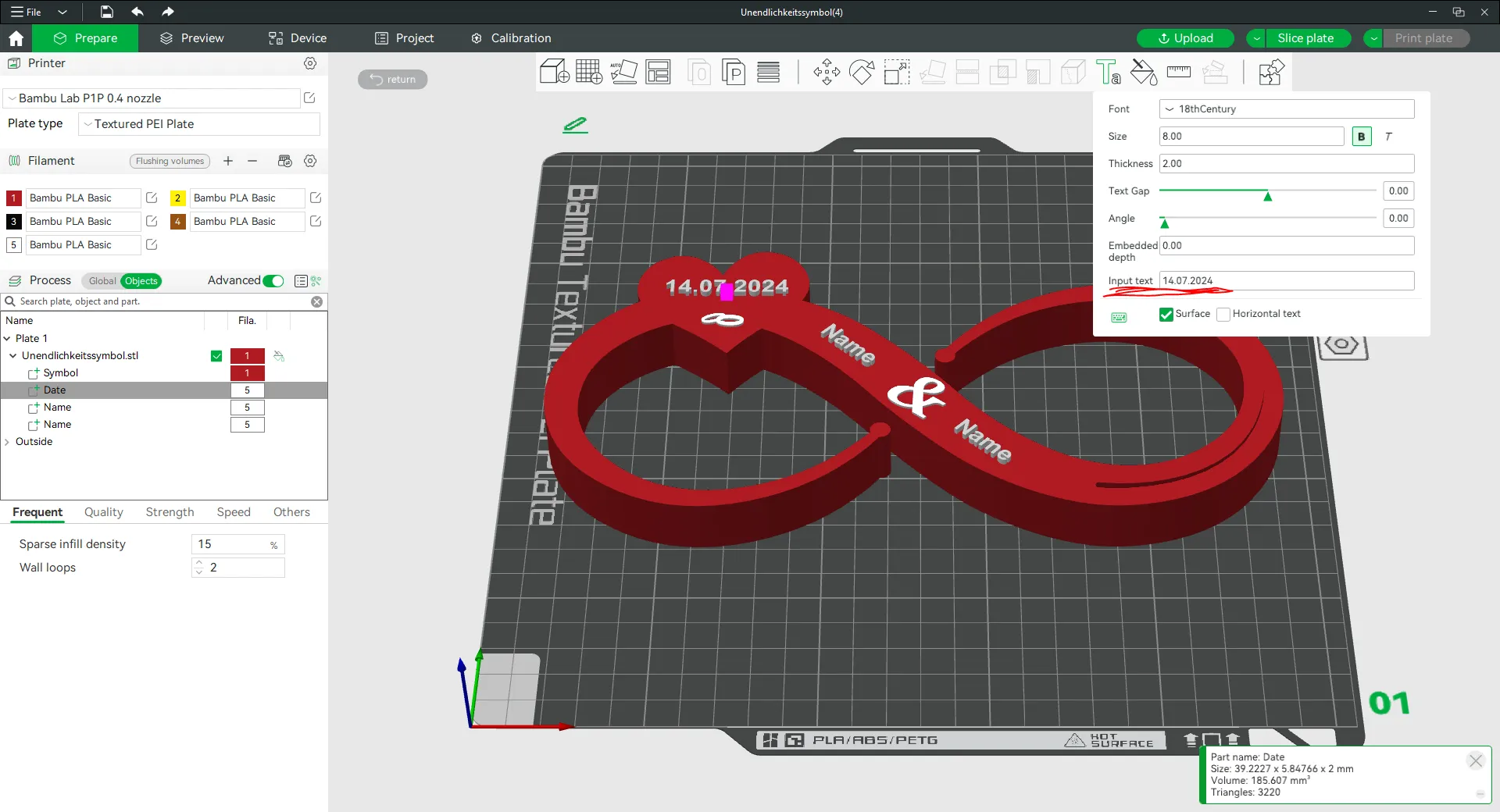Select the Rotate tool
The width and height of the screenshot is (1500, 812).
coord(862,73)
